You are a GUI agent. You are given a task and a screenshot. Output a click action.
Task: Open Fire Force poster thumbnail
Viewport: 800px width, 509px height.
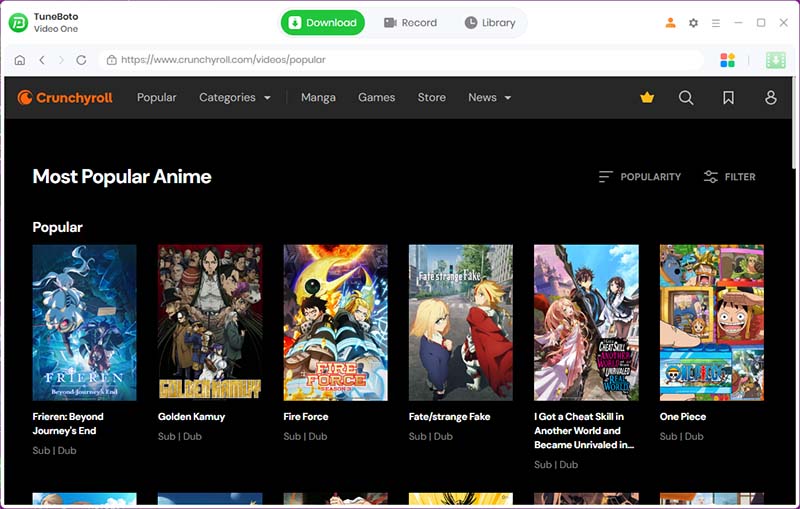click(336, 322)
